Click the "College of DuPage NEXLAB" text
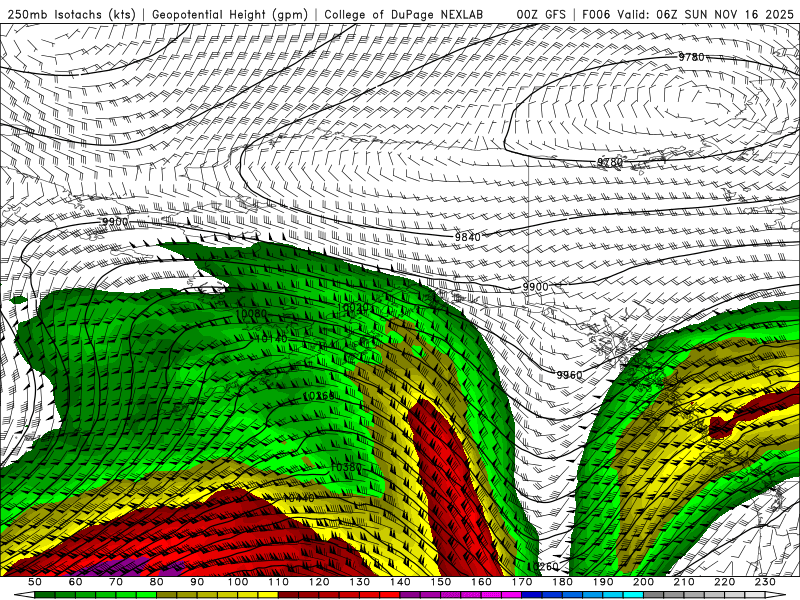 (x=404, y=14)
